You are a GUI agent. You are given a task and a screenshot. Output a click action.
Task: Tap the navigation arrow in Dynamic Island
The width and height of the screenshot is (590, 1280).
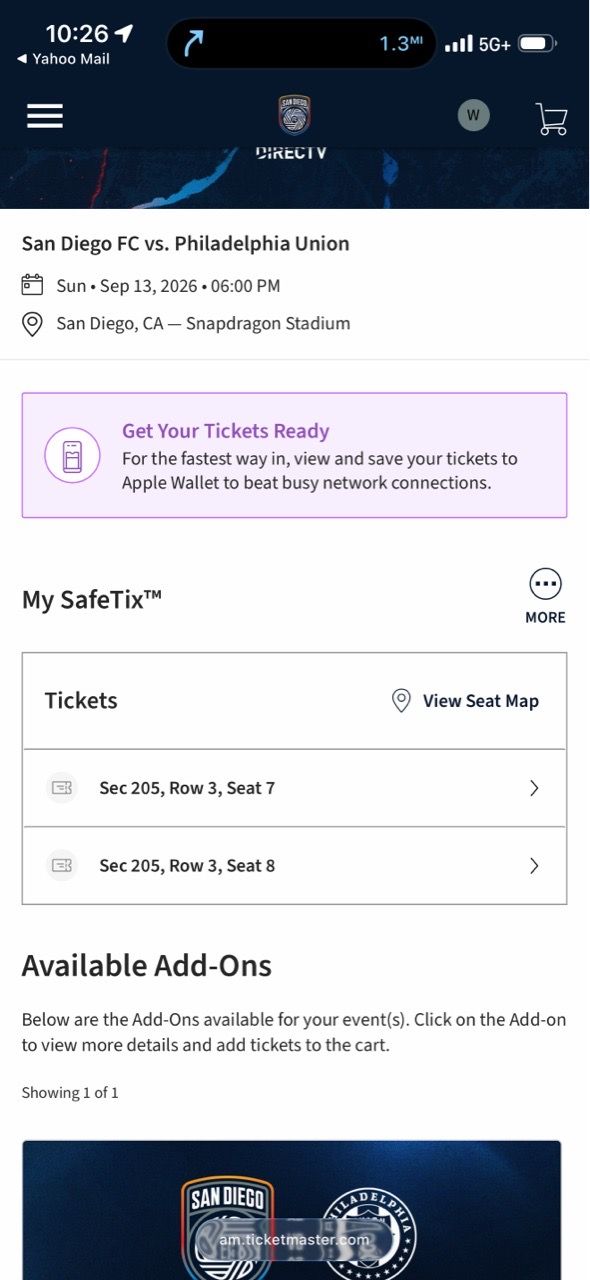[194, 44]
